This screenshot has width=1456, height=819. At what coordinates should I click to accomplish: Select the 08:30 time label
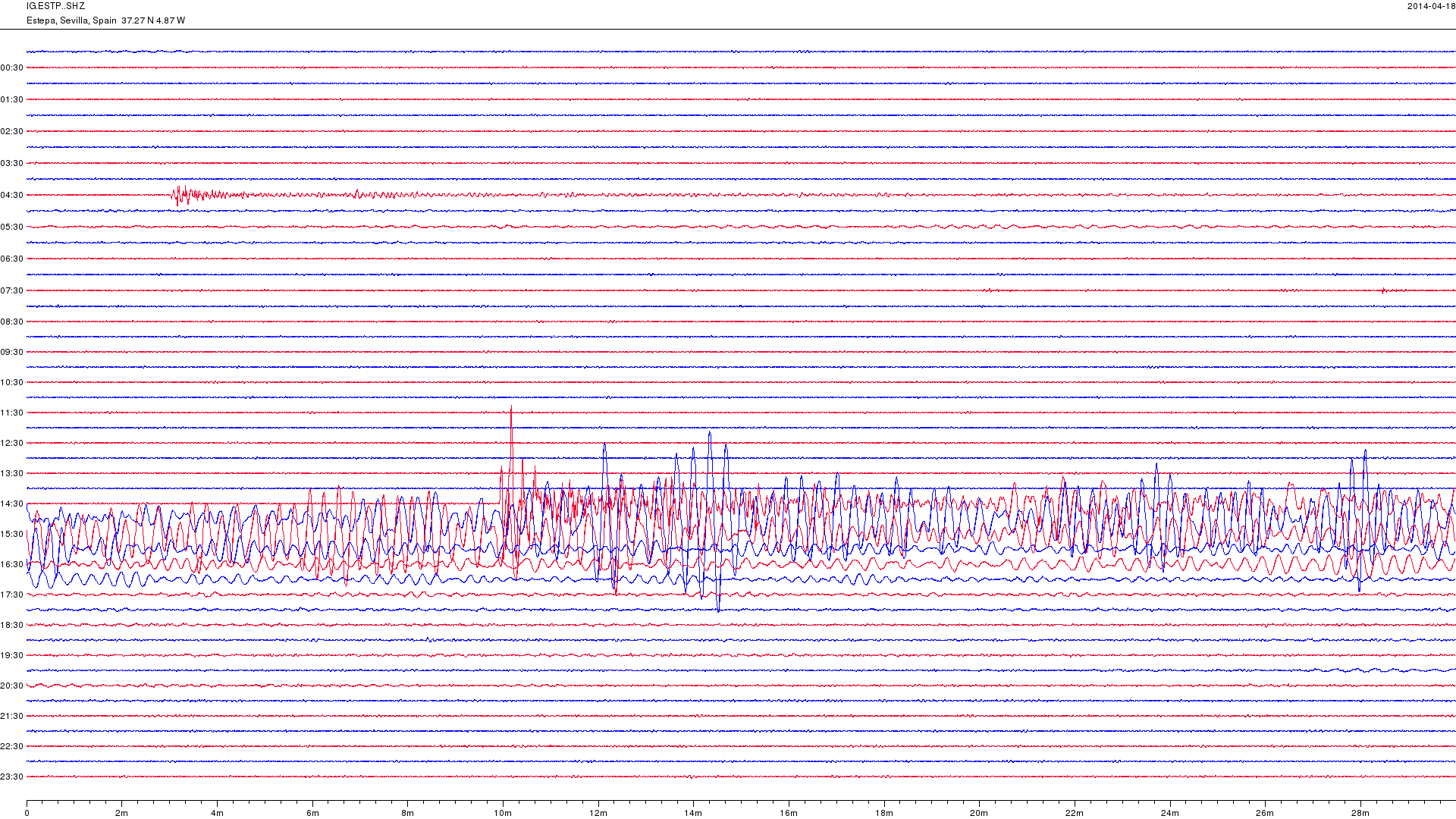pyautogui.click(x=12, y=322)
